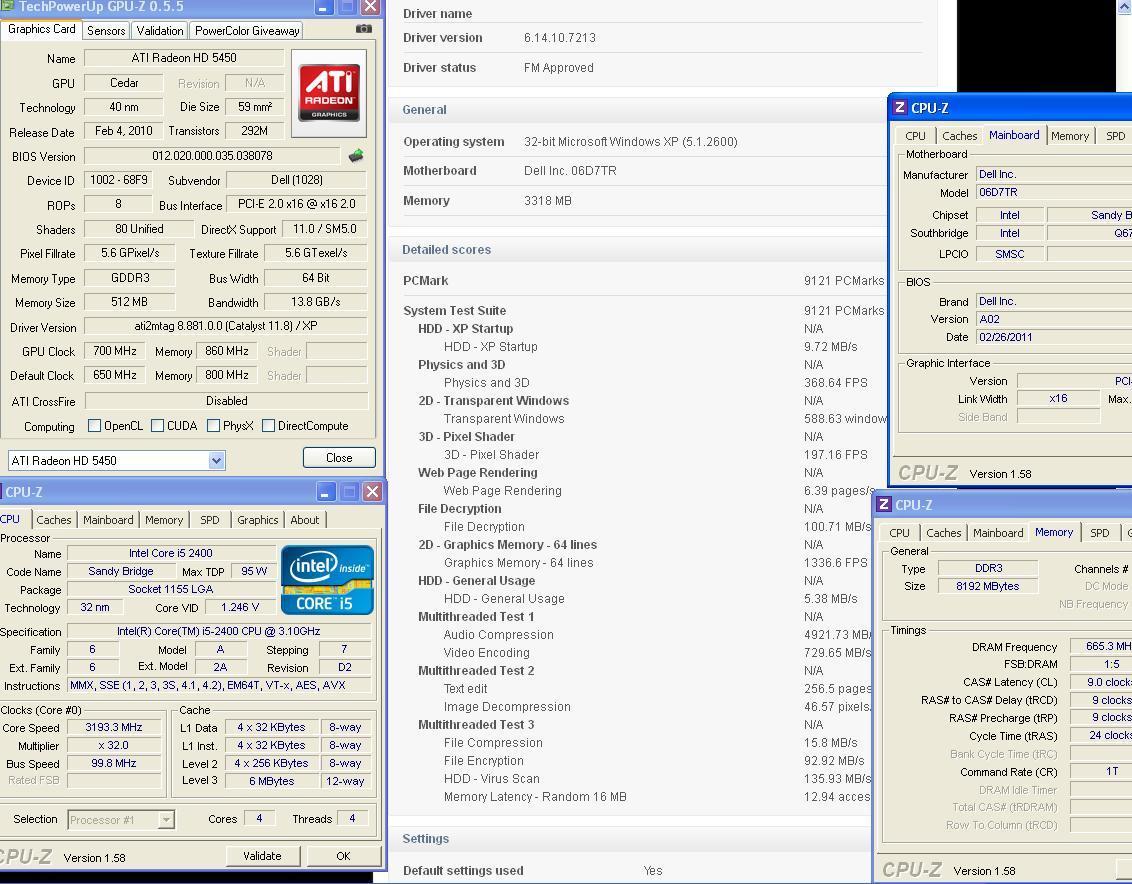1132x884 pixels.
Task: Click the HDD - XP Startup heading
Action: (465, 329)
